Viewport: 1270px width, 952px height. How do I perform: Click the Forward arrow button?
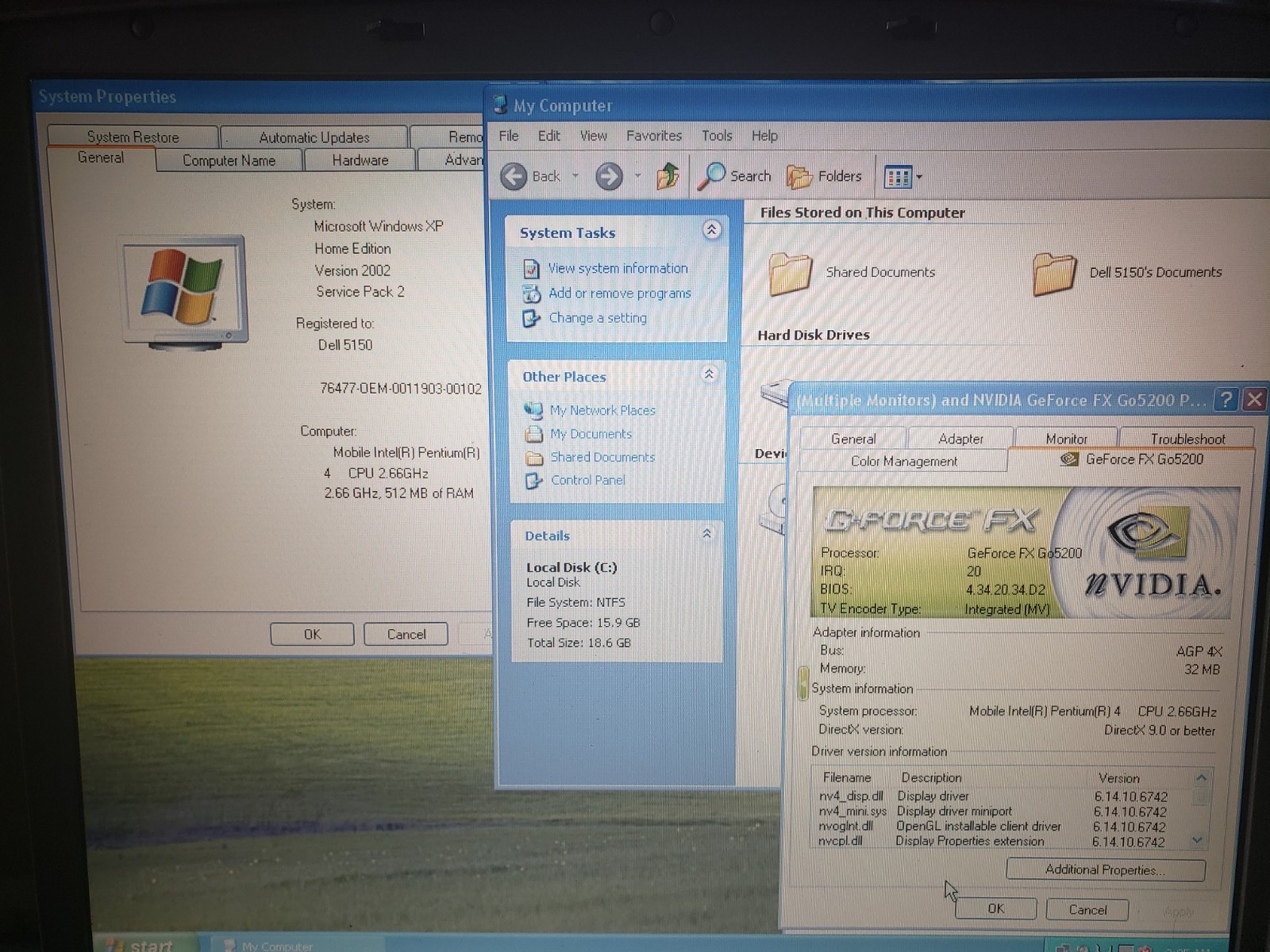click(609, 176)
